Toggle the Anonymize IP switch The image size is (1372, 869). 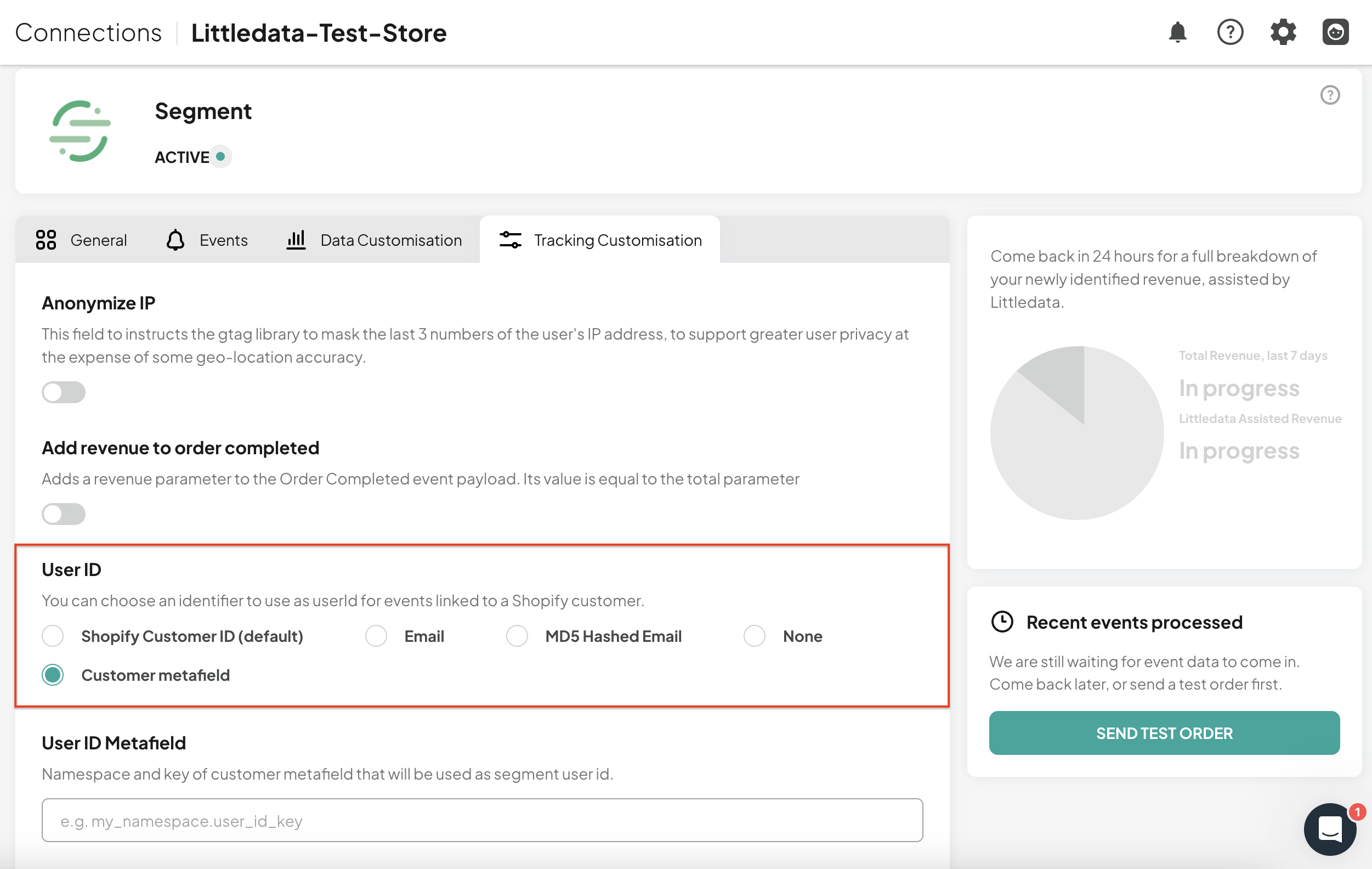pos(63,392)
